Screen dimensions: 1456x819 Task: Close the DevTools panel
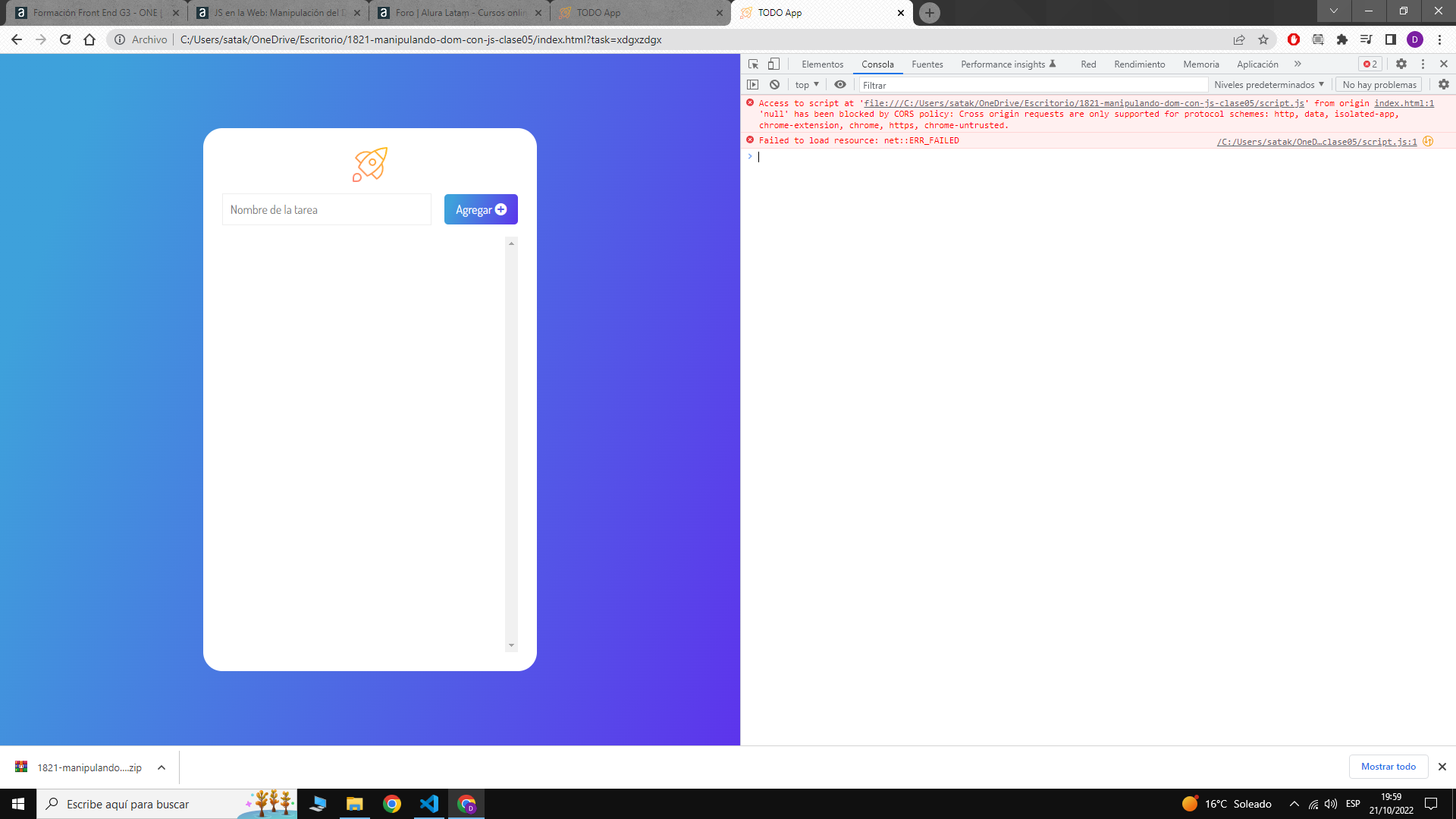coord(1444,64)
